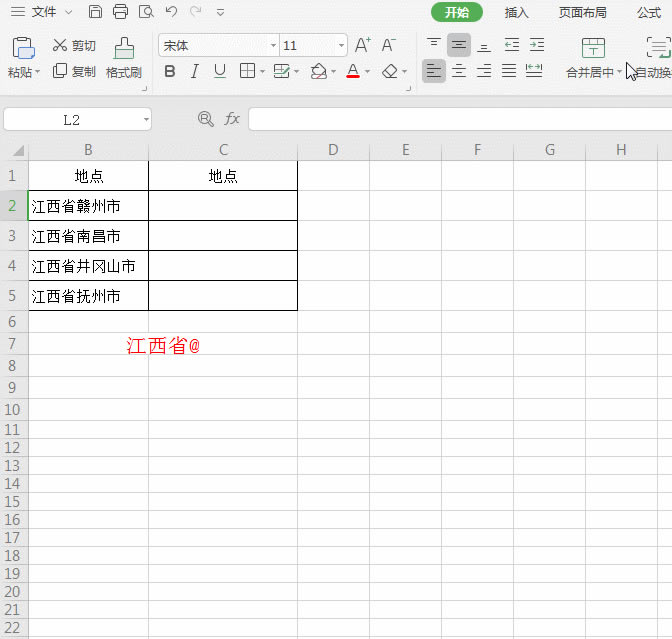Select column D header
Viewport: 672px width, 639px height.
pos(333,150)
